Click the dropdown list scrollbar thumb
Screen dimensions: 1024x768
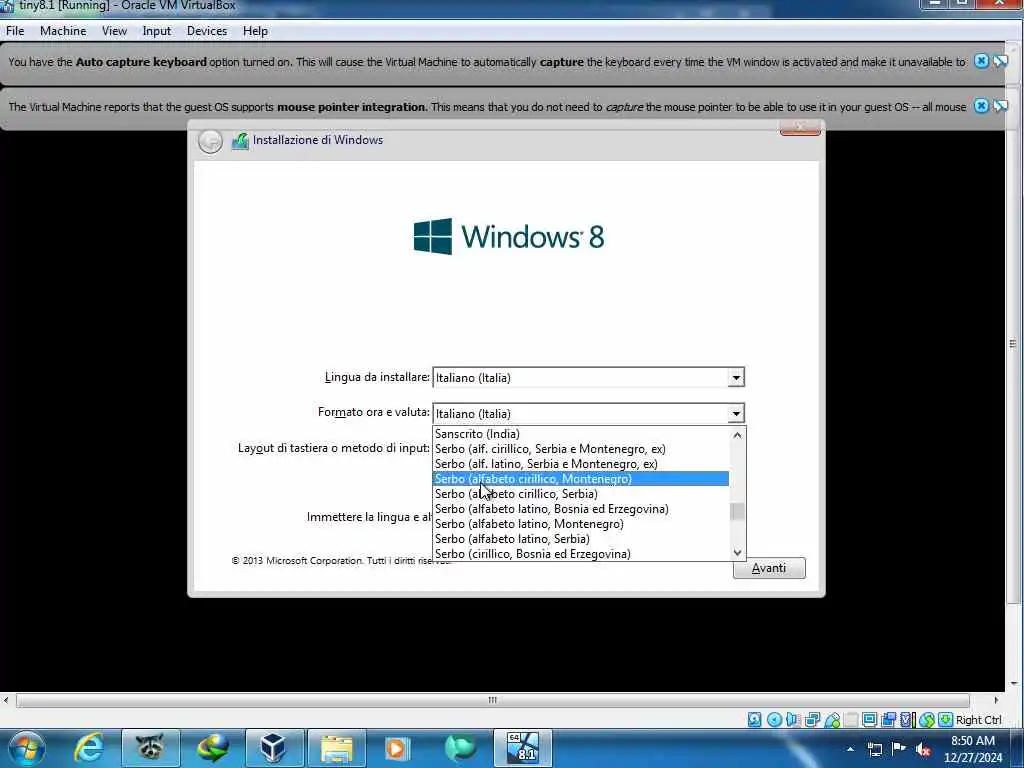pos(737,511)
